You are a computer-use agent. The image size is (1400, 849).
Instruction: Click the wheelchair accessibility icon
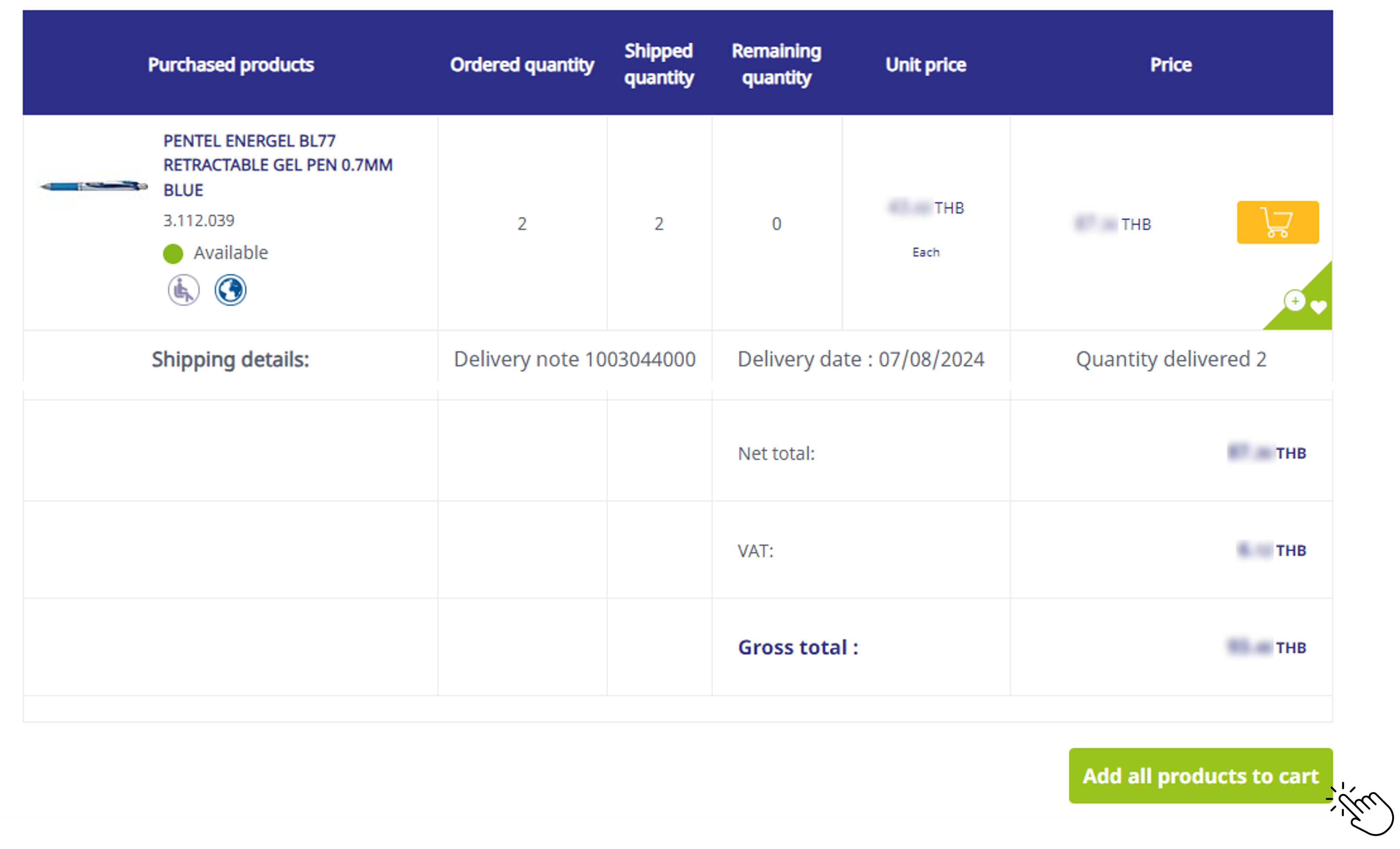click(184, 290)
